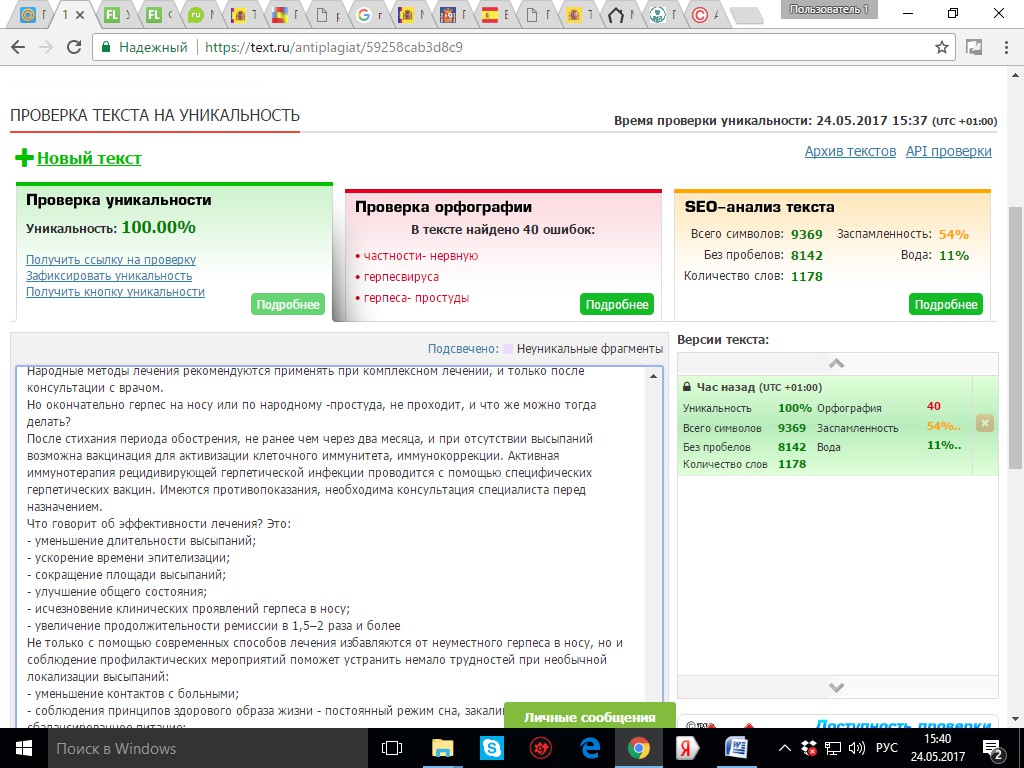Screen dimensions: 1024x768
Task: Click the Новый текст link
Action: click(89, 158)
